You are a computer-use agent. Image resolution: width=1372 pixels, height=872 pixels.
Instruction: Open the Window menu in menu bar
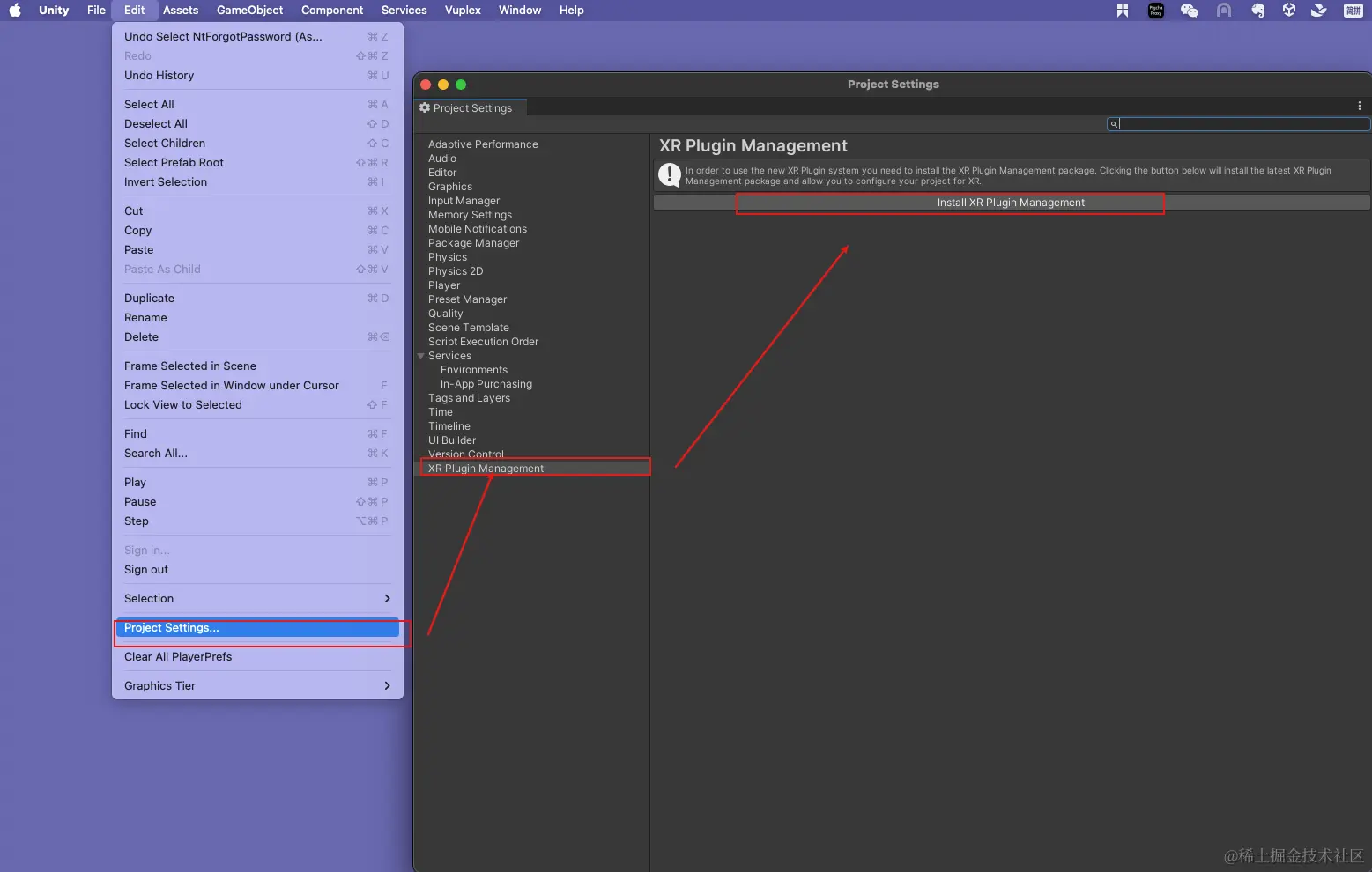(520, 11)
